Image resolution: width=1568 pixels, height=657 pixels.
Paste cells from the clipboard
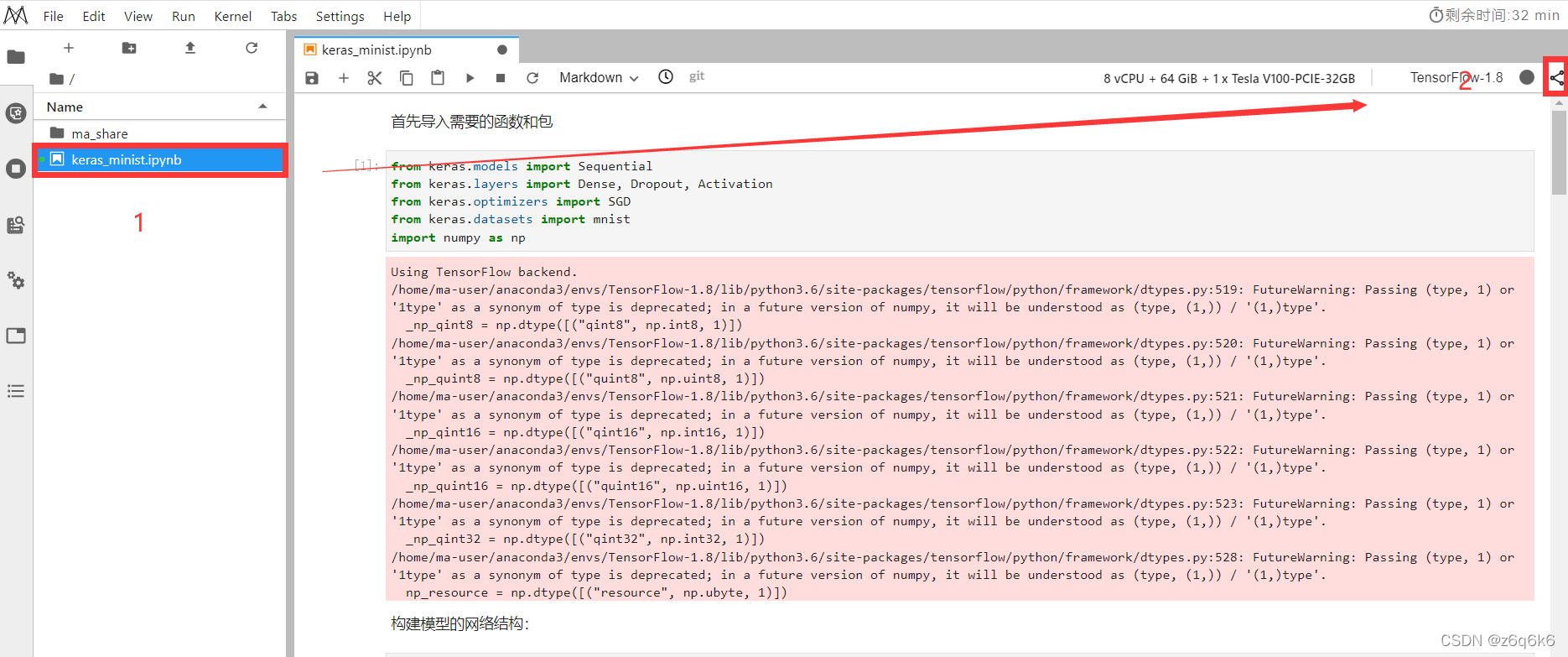point(438,78)
